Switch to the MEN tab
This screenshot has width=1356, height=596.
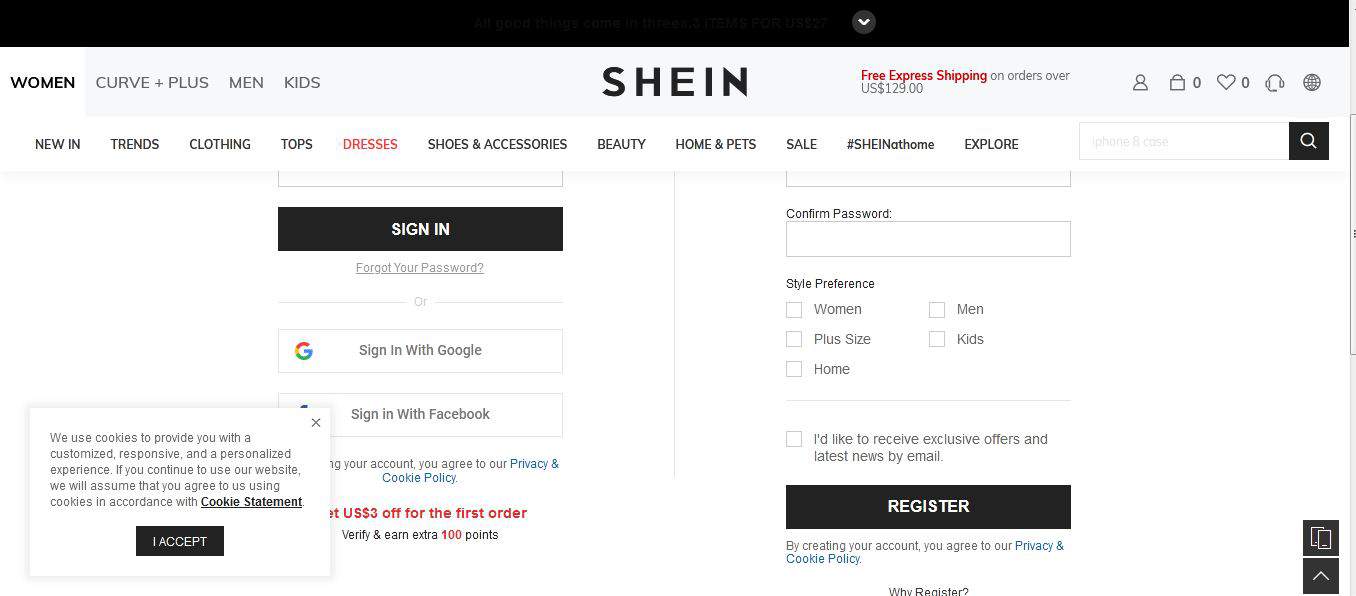(246, 82)
